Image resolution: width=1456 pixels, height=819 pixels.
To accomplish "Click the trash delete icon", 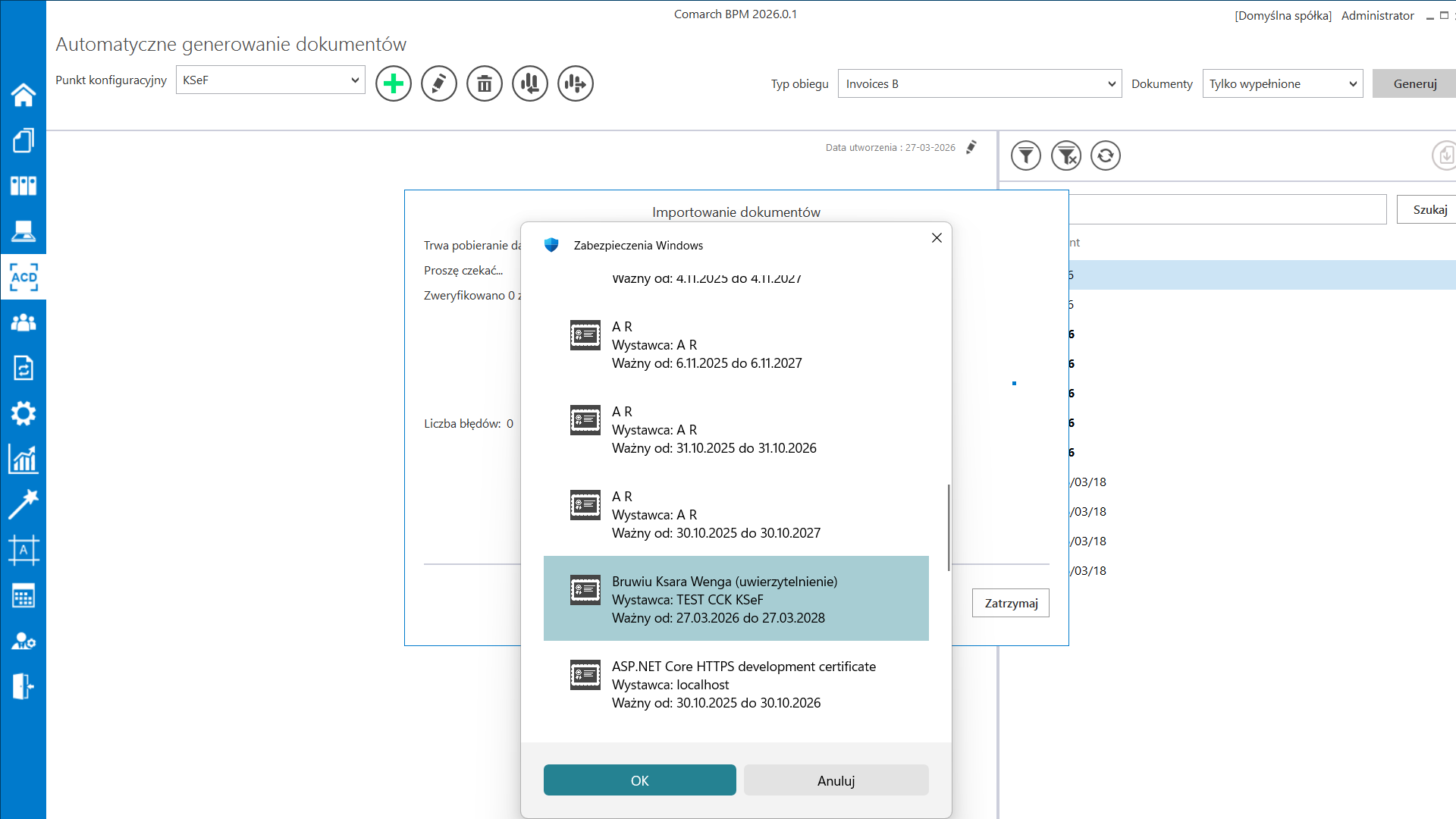I will click(484, 83).
